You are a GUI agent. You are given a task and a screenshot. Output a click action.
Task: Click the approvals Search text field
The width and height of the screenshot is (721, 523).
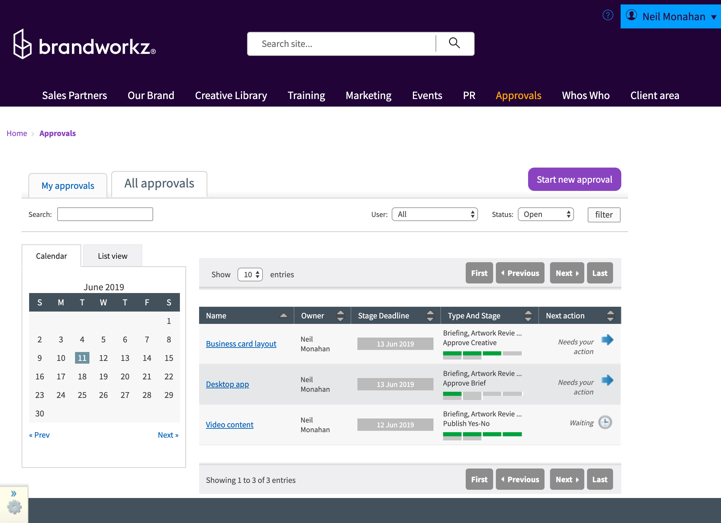pyautogui.click(x=105, y=214)
